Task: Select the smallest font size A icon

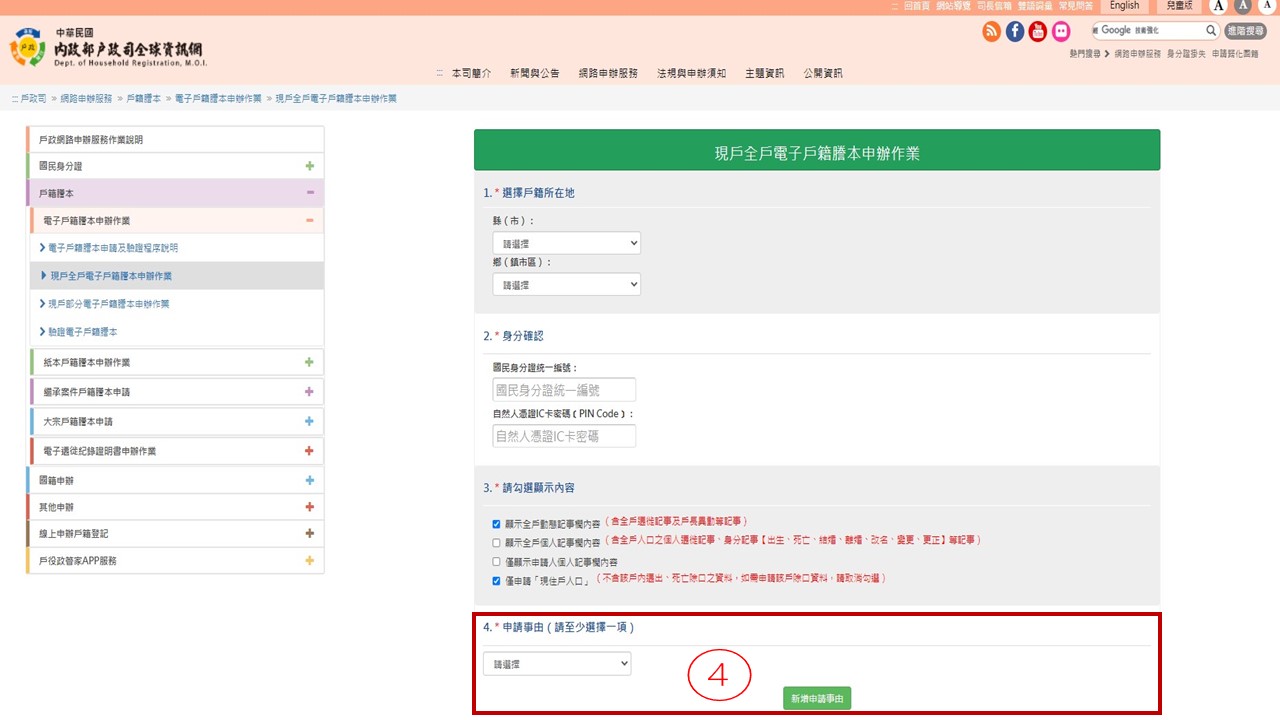Action: (1267, 6)
